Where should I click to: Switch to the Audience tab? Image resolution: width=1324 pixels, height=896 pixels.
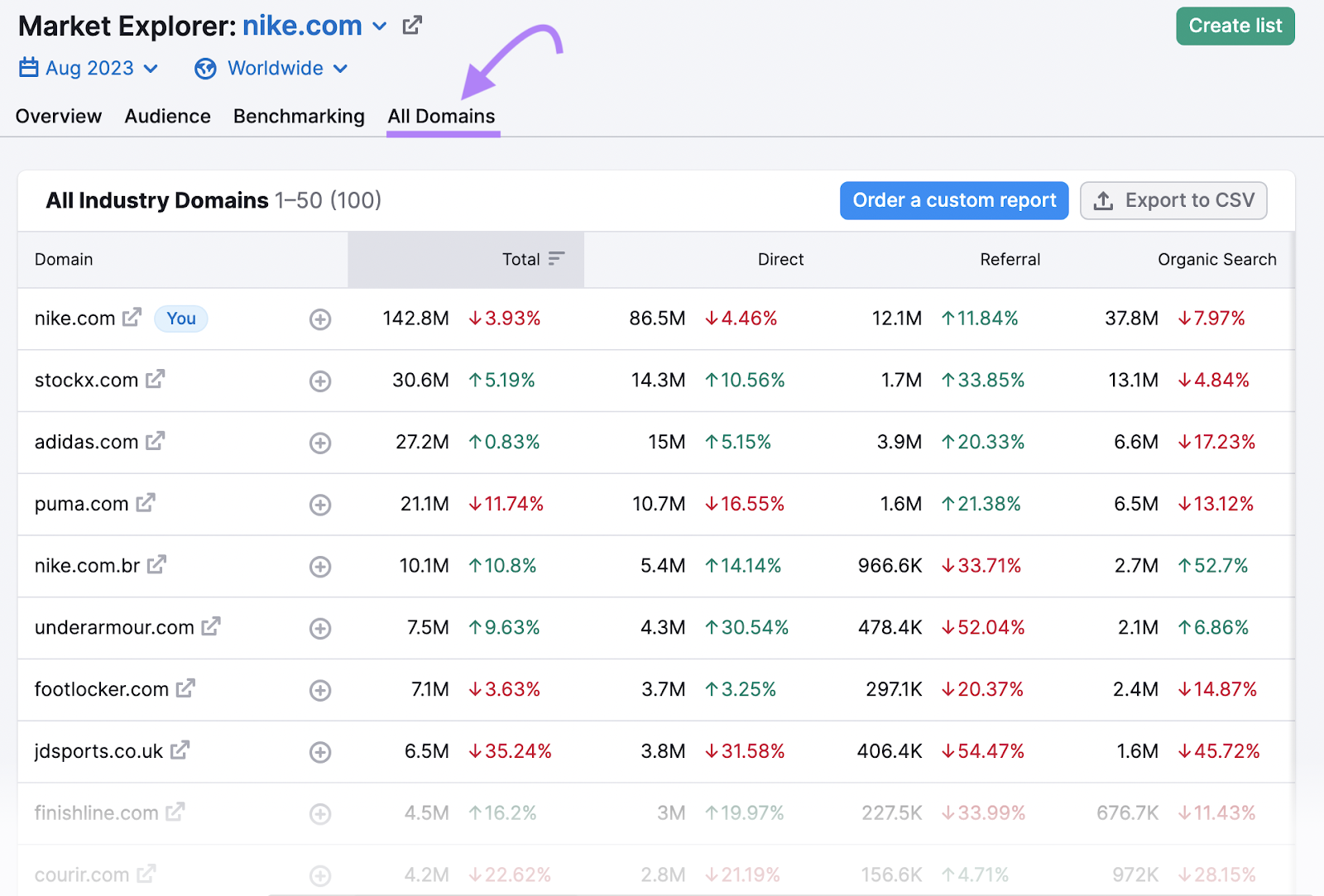click(167, 116)
